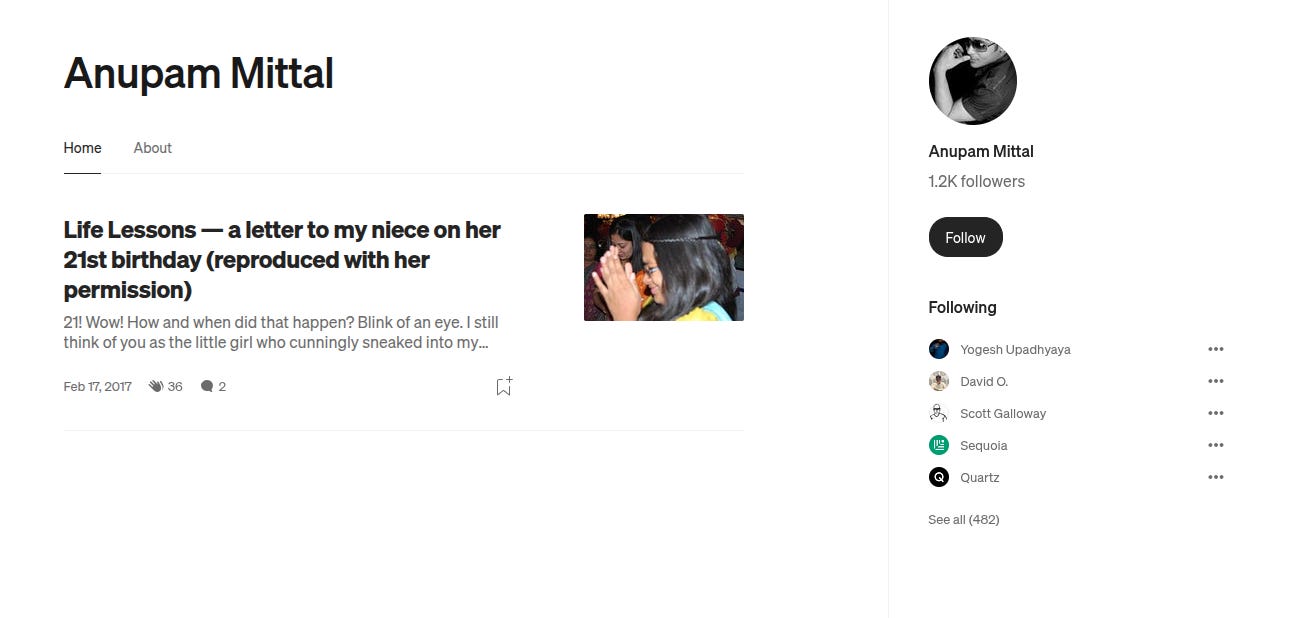This screenshot has height=618, width=1293.
Task: Open the Life Lessons article title
Action: point(283,260)
